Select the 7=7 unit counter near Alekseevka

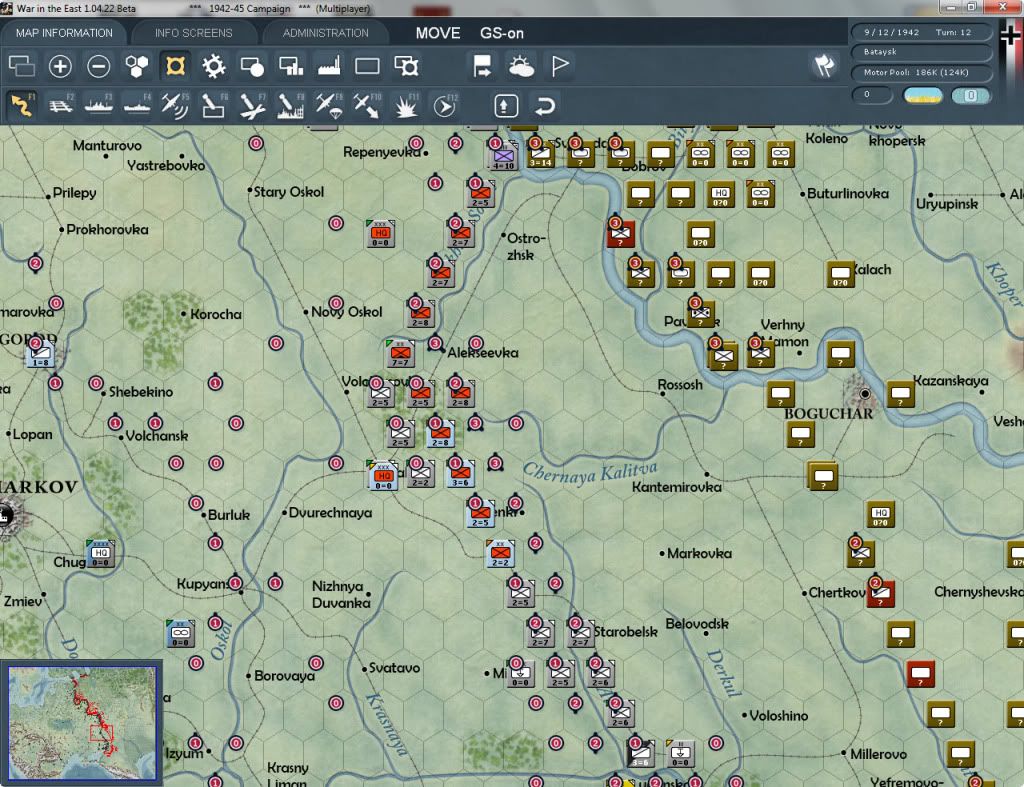point(400,353)
